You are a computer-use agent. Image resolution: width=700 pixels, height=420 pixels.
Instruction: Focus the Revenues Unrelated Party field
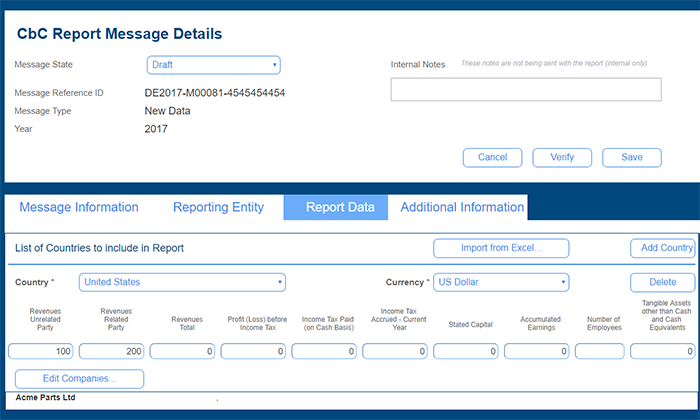41,351
